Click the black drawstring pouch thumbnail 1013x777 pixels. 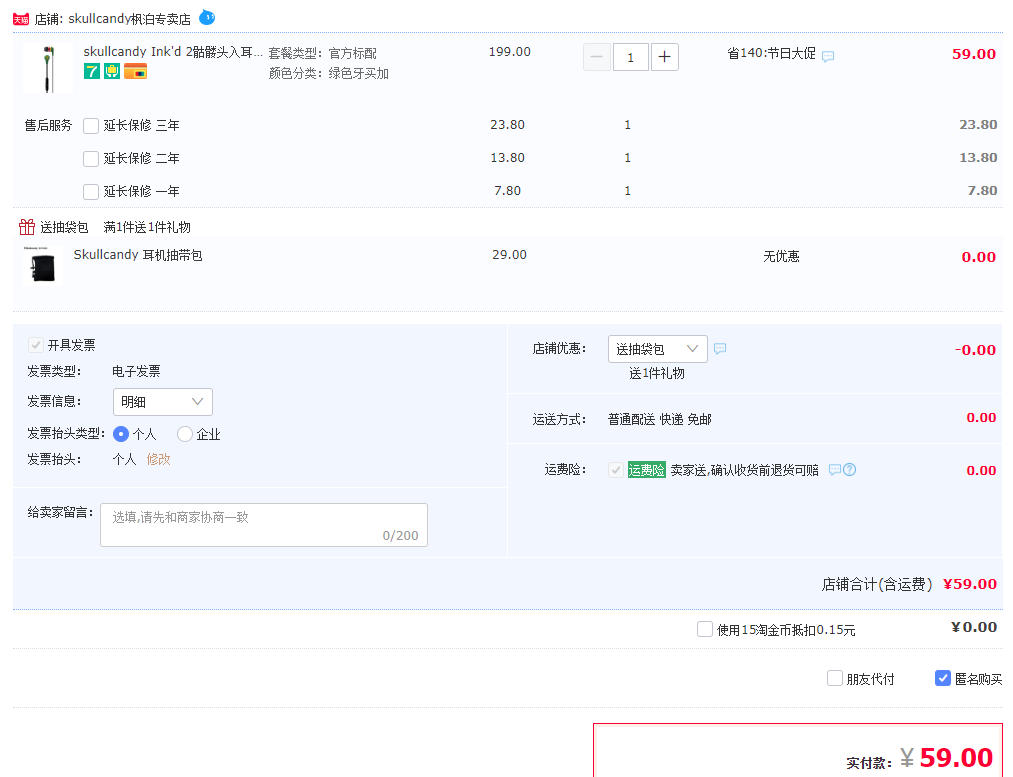(43, 265)
